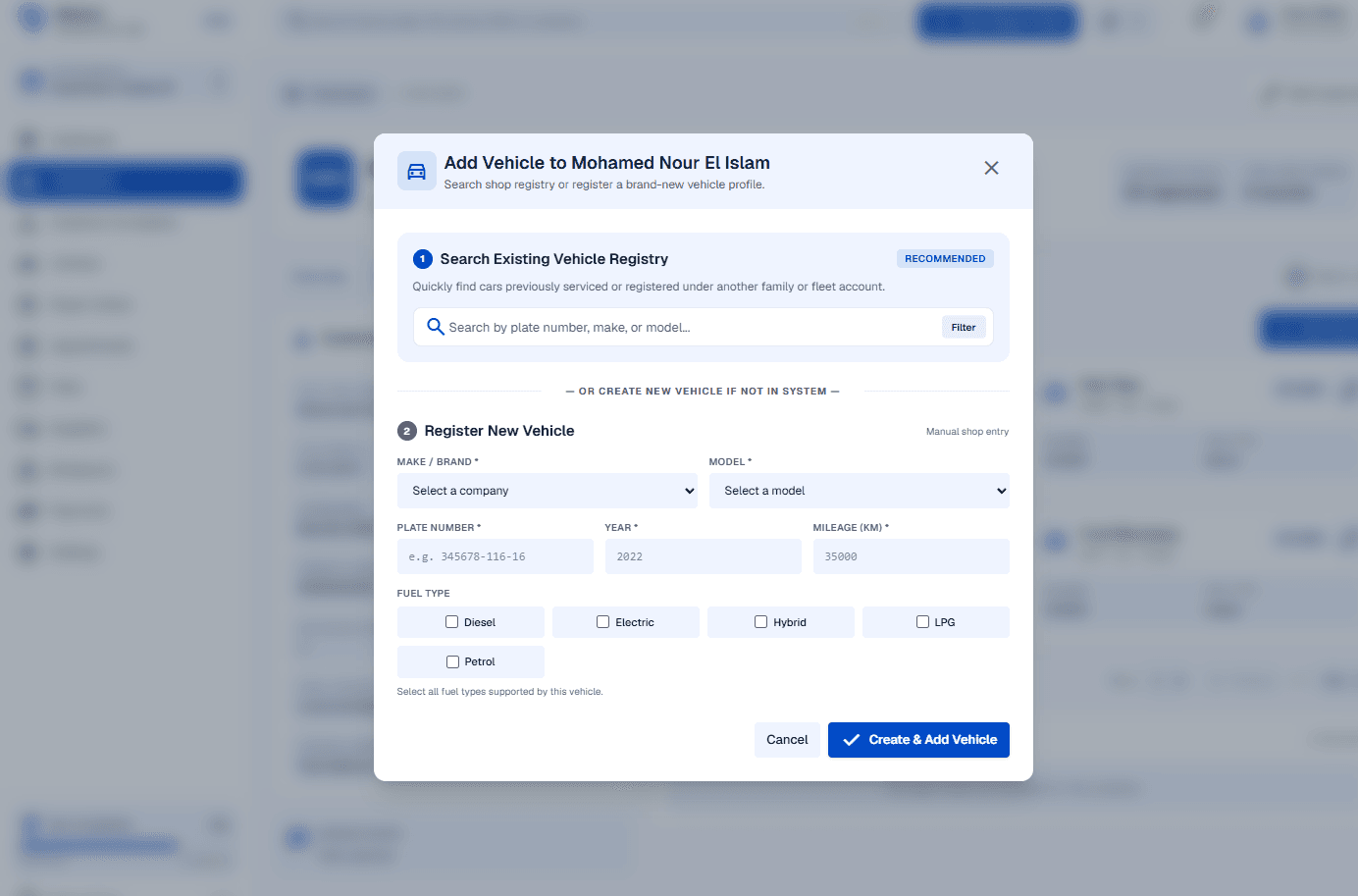This screenshot has height=896, width=1358.
Task: Click the 'Manual shop entry' label
Action: click(x=967, y=432)
